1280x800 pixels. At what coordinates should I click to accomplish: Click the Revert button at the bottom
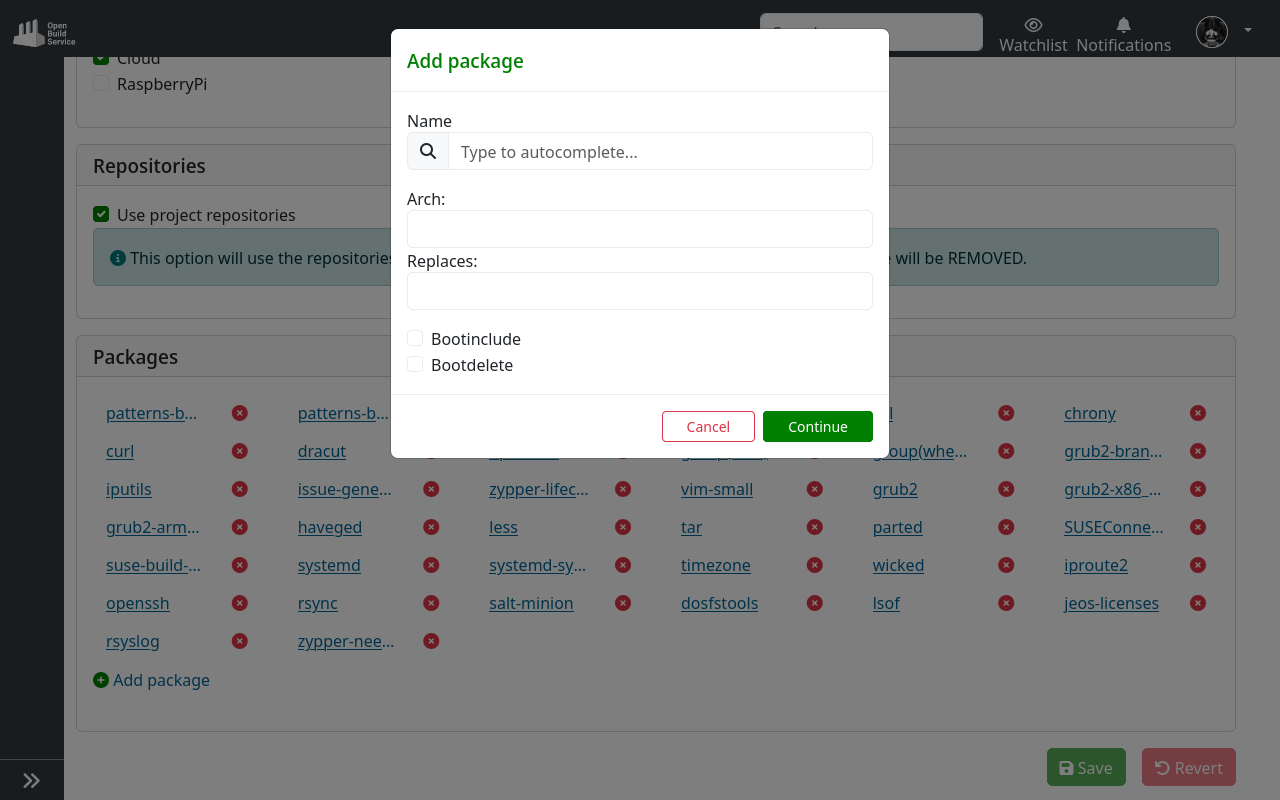coord(1188,767)
